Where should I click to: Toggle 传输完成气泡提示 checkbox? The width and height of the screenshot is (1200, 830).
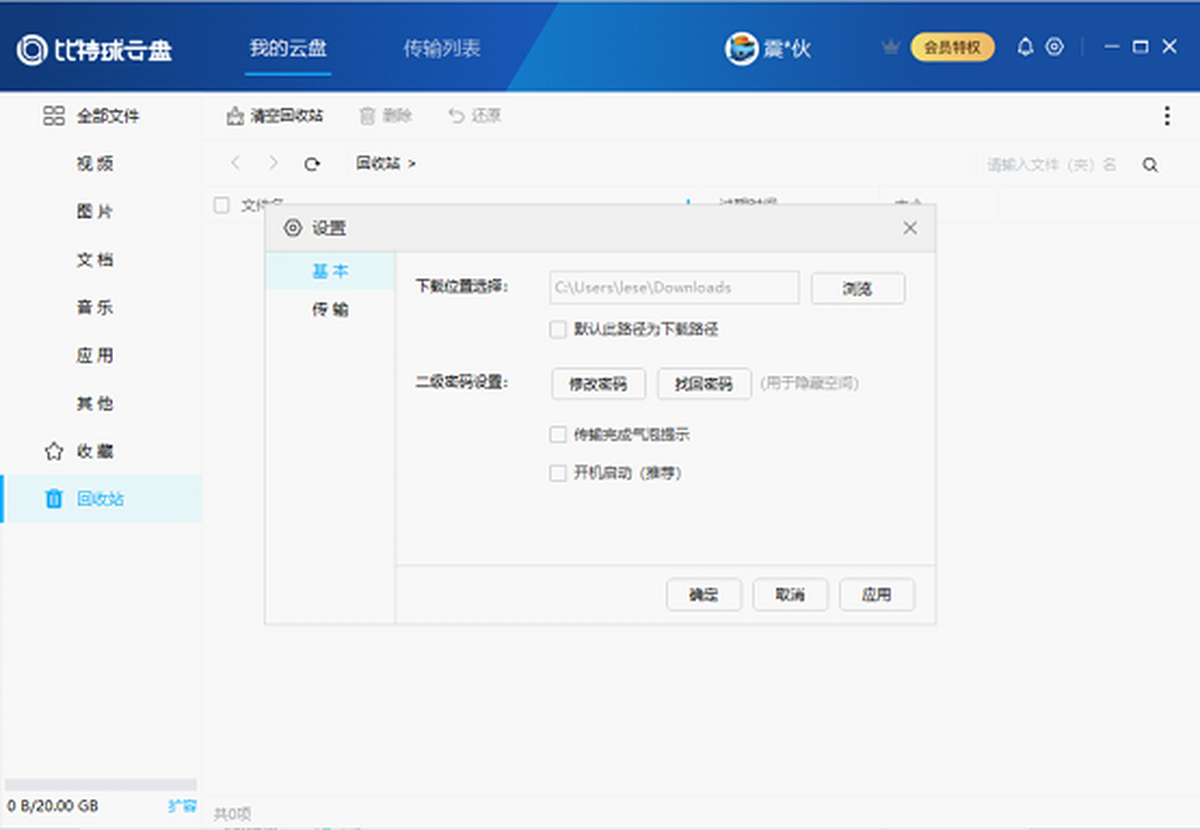558,435
